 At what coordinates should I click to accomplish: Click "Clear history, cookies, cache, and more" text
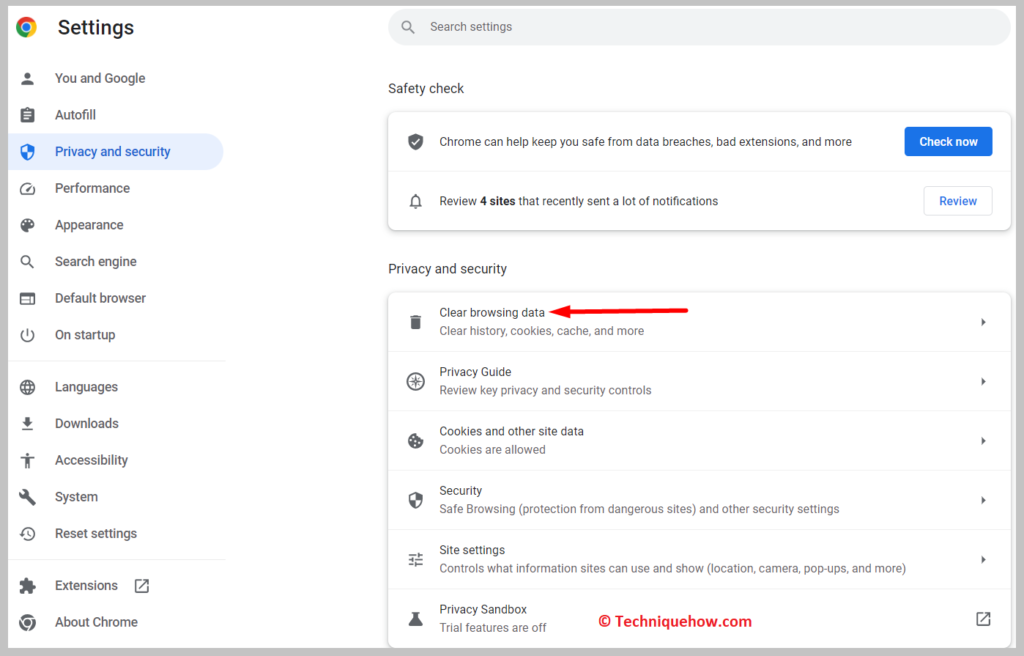(541, 331)
